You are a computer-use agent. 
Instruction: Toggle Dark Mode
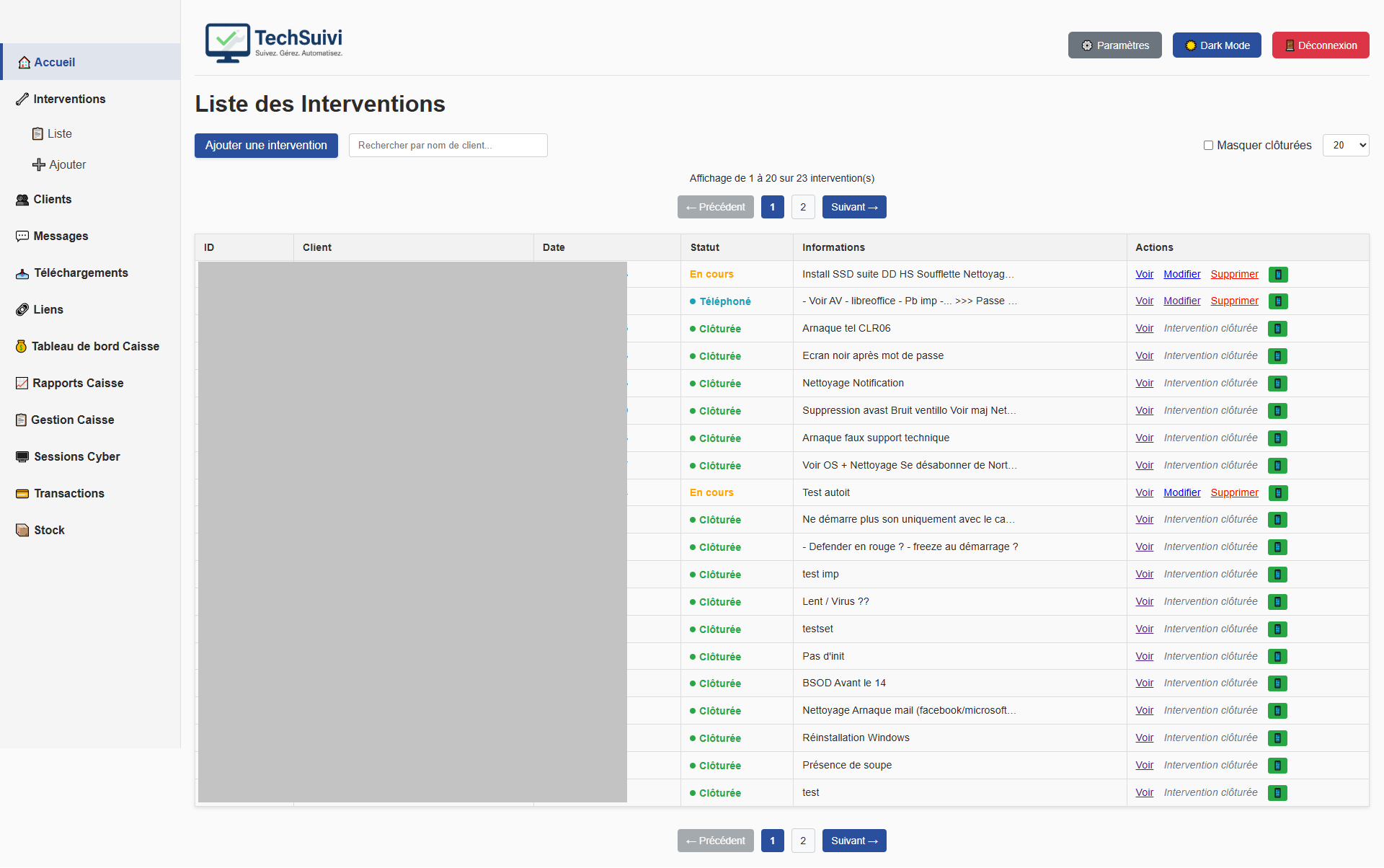1216,45
